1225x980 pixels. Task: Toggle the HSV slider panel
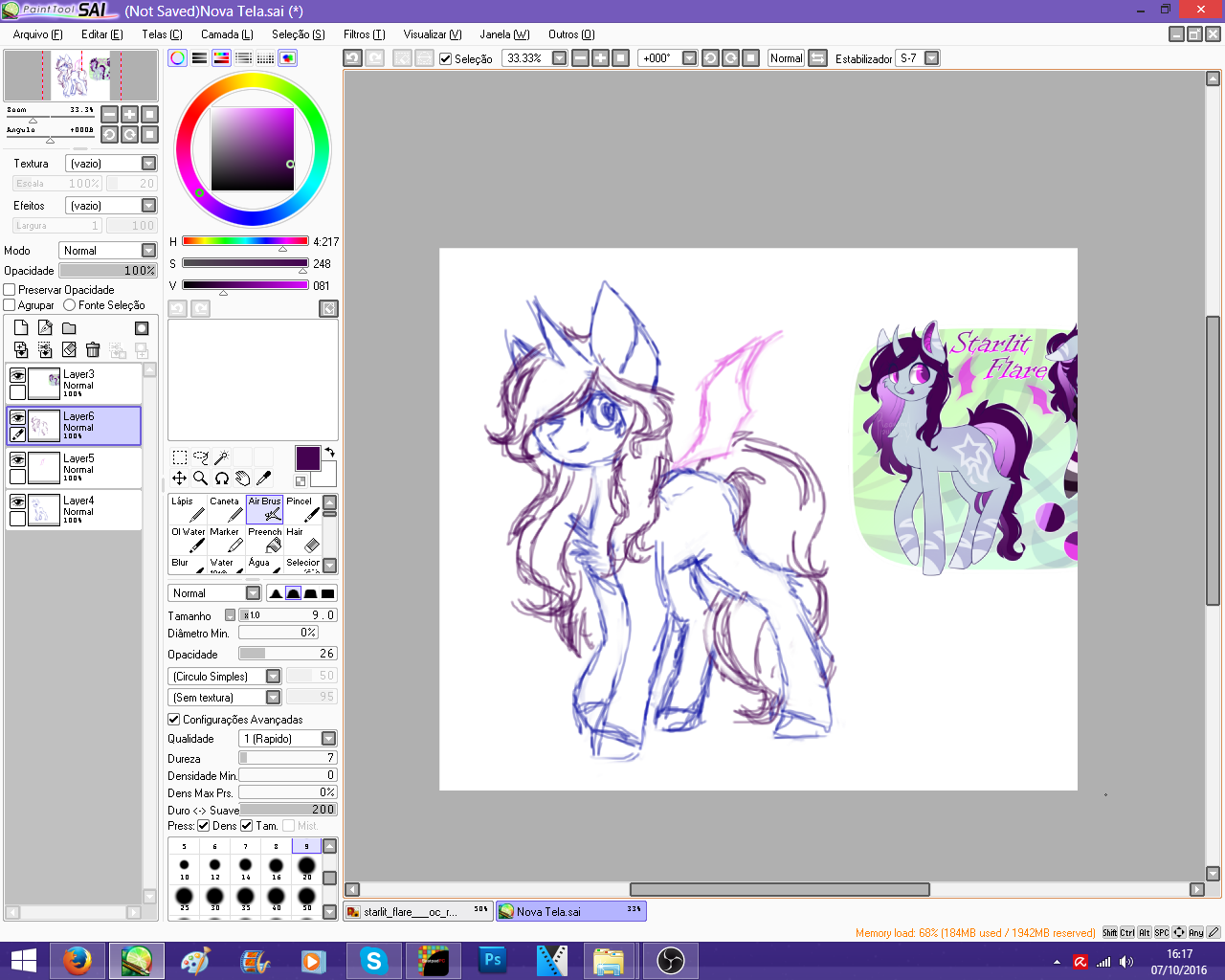tap(222, 58)
